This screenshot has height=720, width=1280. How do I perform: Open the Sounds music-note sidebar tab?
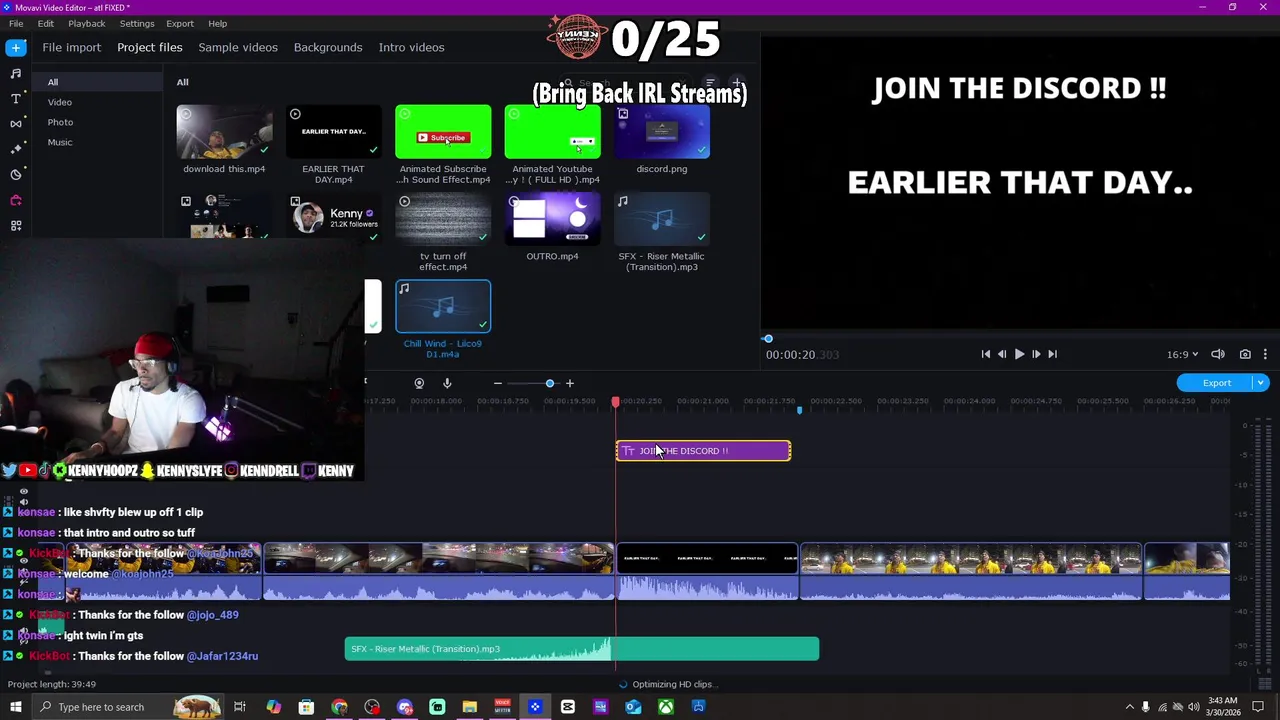click(16, 73)
